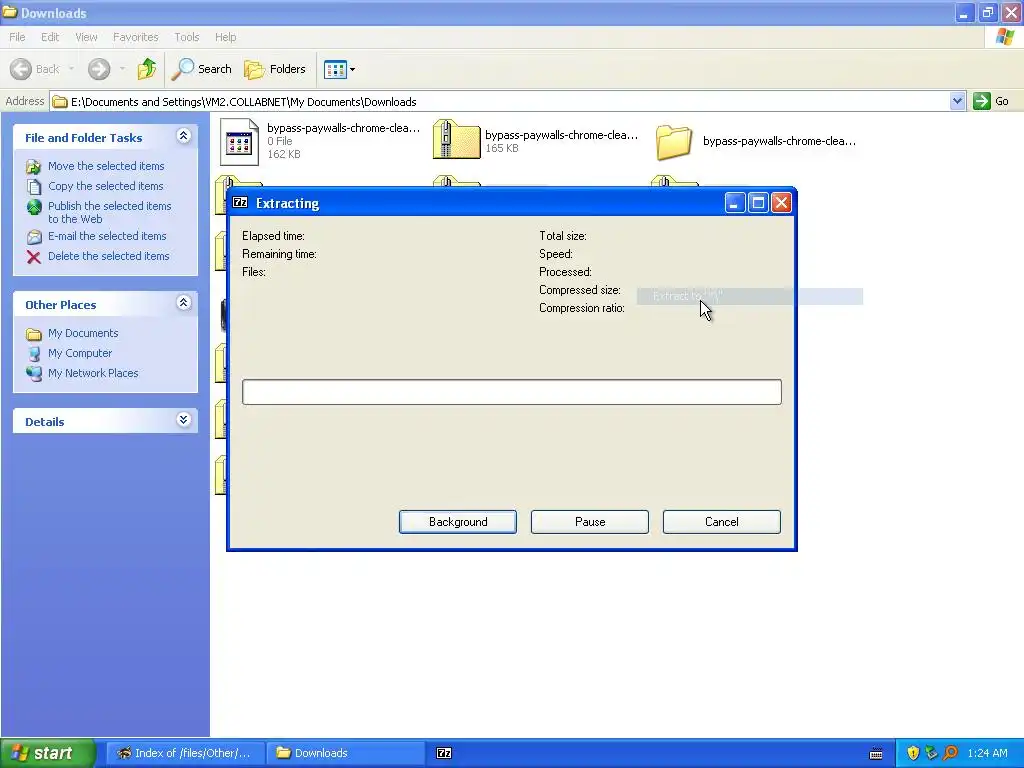Expand the Details panel
This screenshot has width=1024, height=768.
pyautogui.click(x=184, y=420)
